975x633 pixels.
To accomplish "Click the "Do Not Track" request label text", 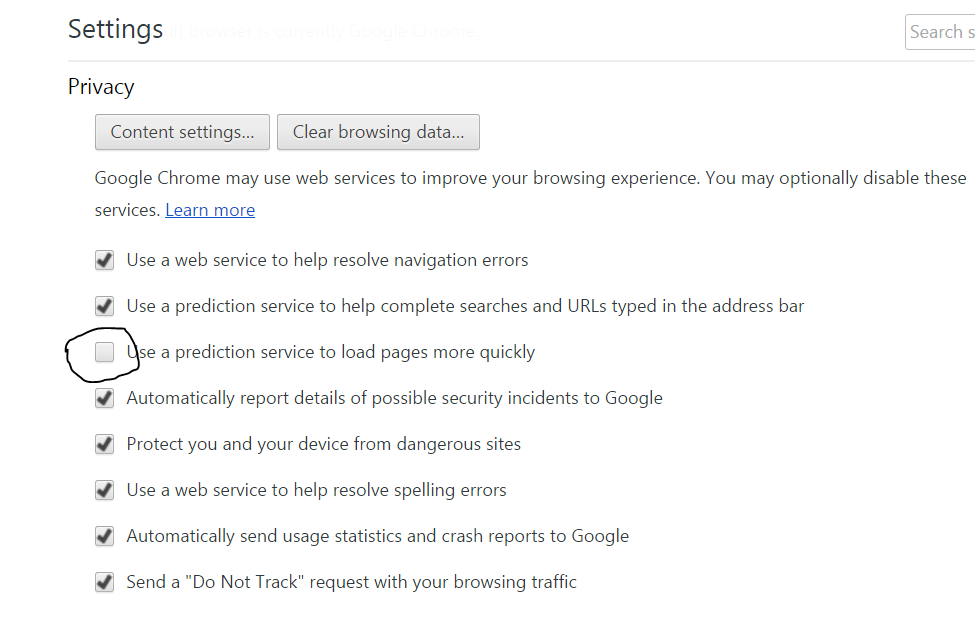I will click(x=351, y=582).
